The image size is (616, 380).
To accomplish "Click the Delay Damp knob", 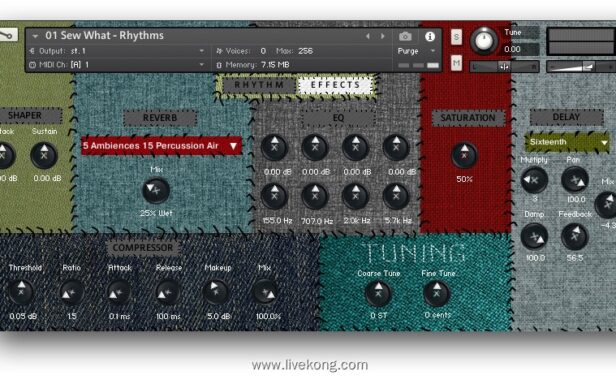I will click(534, 237).
